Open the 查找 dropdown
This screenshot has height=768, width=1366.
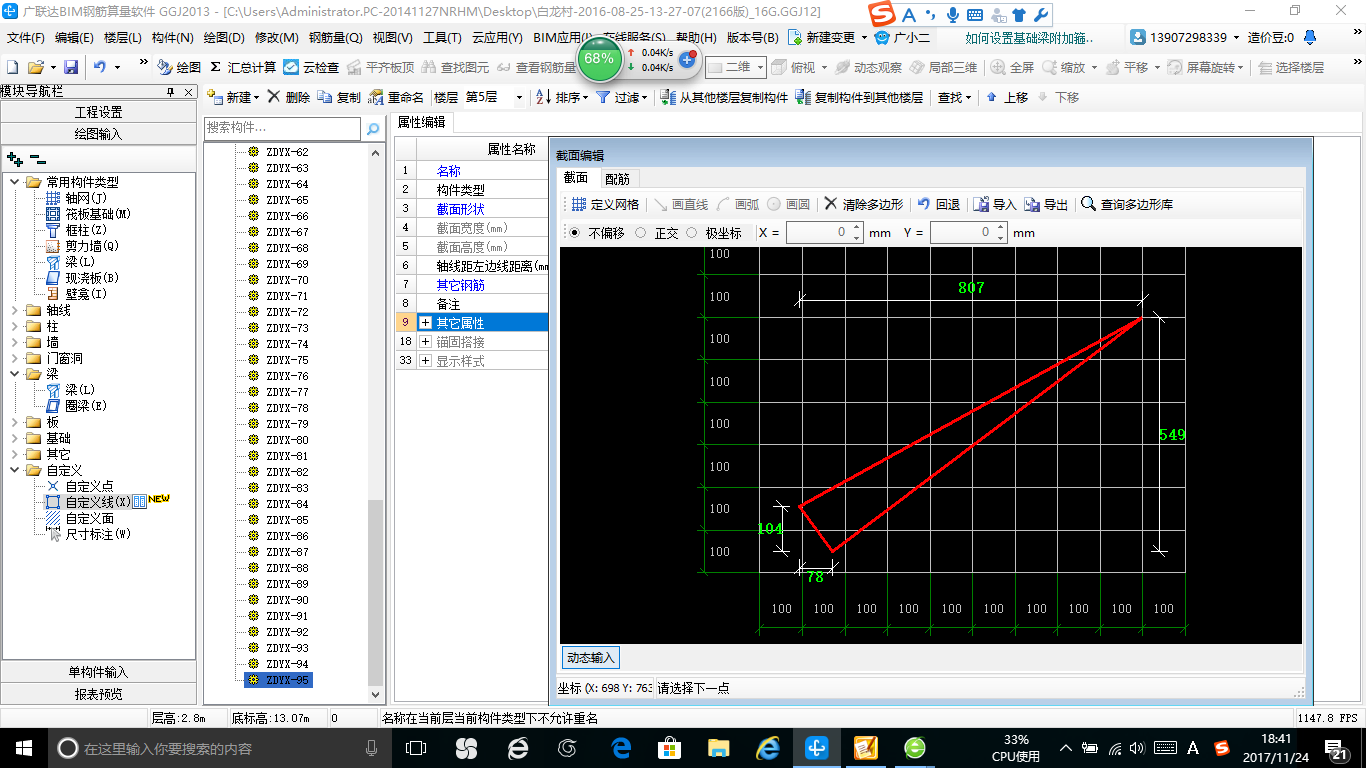click(x=954, y=97)
